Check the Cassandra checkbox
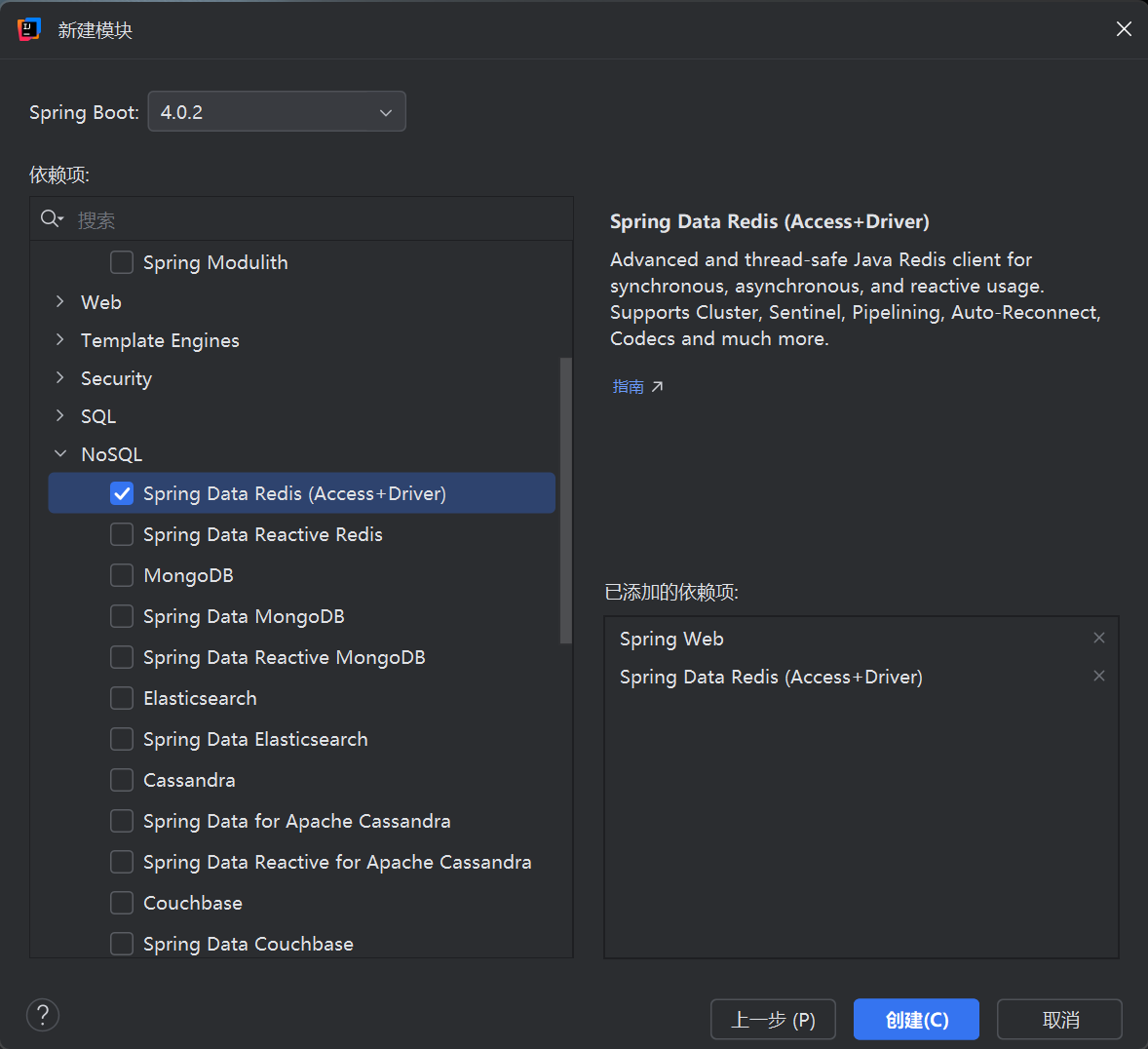 [122, 781]
